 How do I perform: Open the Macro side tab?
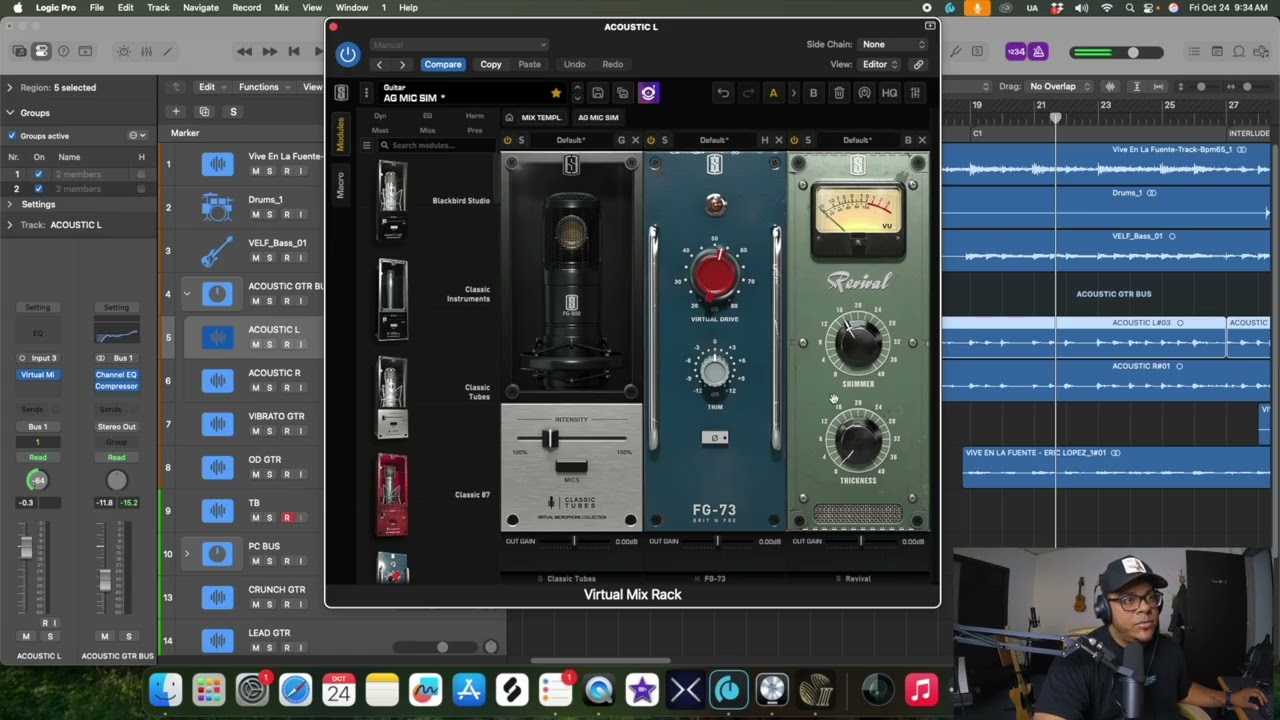(340, 185)
